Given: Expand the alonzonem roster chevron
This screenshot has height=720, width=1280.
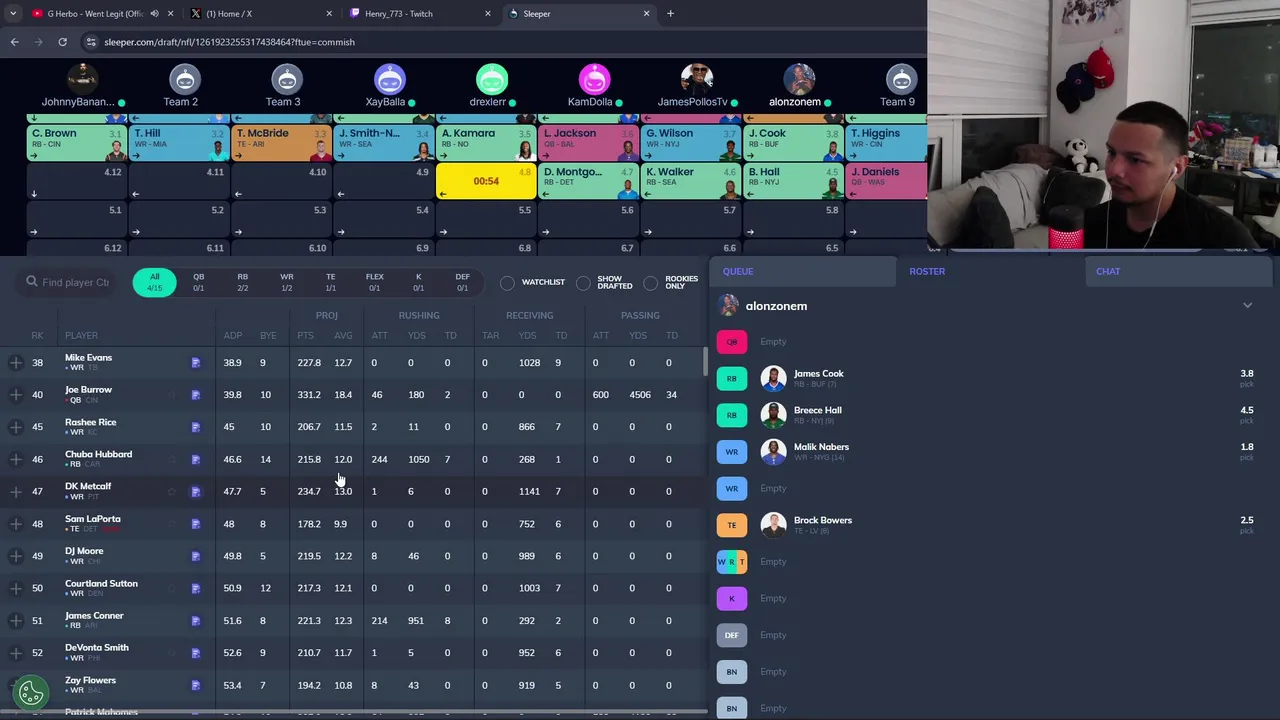Looking at the screenshot, I should pyautogui.click(x=1247, y=306).
